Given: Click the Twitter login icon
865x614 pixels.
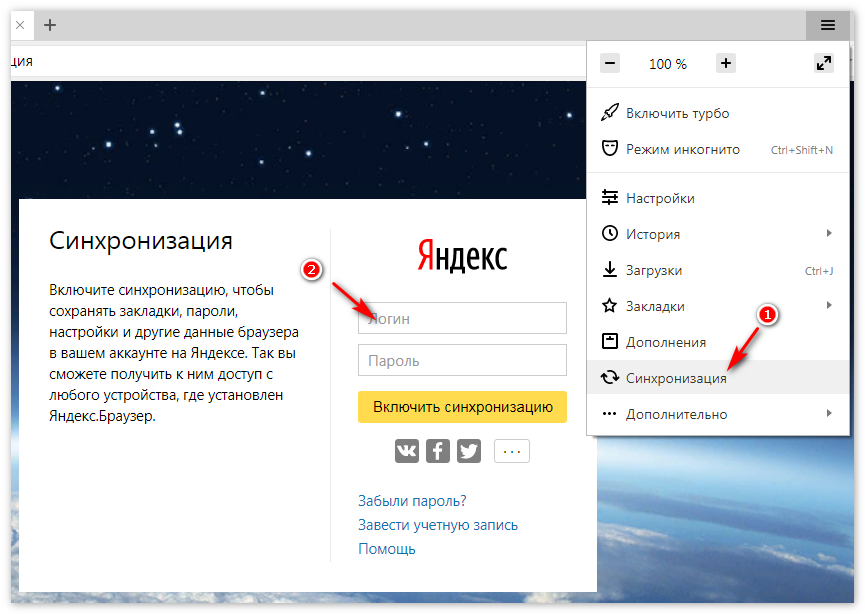Looking at the screenshot, I should pyautogui.click(x=469, y=451).
